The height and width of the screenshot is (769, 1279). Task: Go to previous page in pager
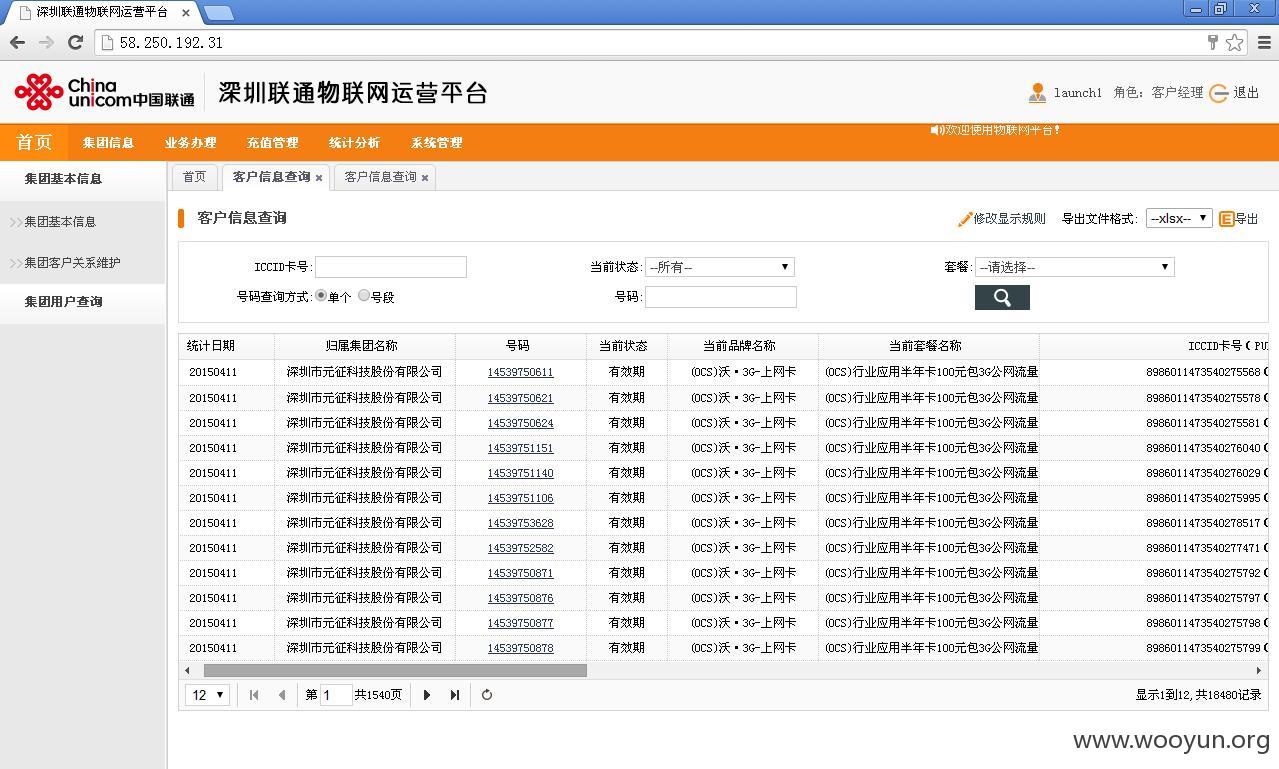pos(282,695)
